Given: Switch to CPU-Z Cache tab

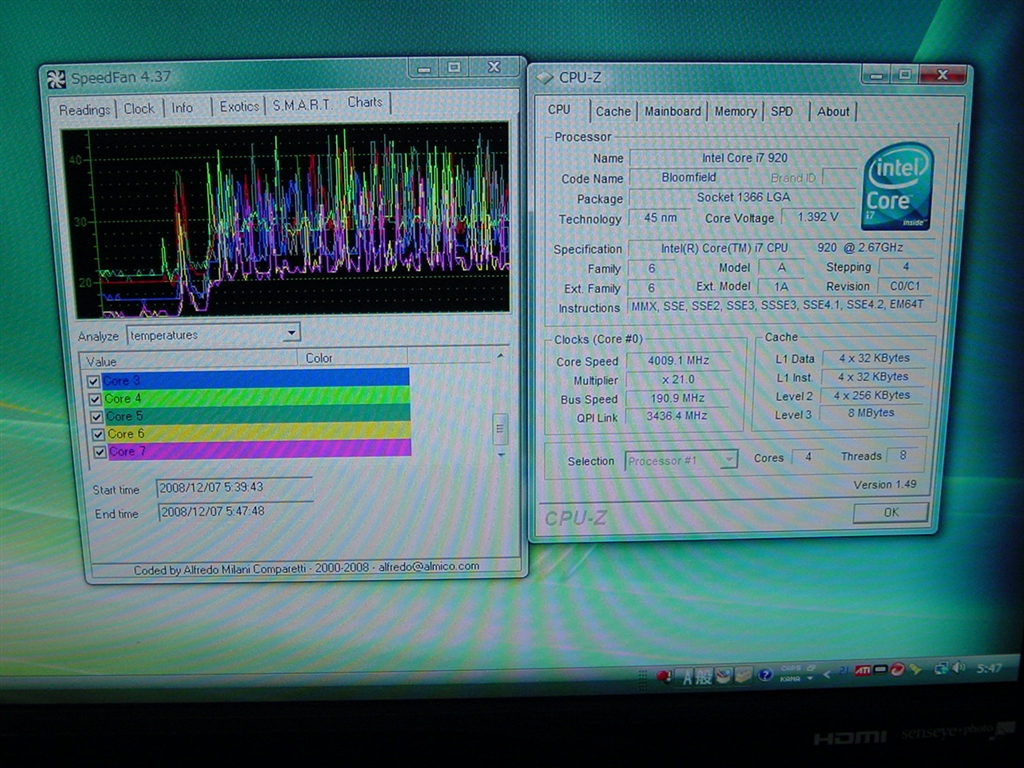Looking at the screenshot, I should pyautogui.click(x=613, y=112).
